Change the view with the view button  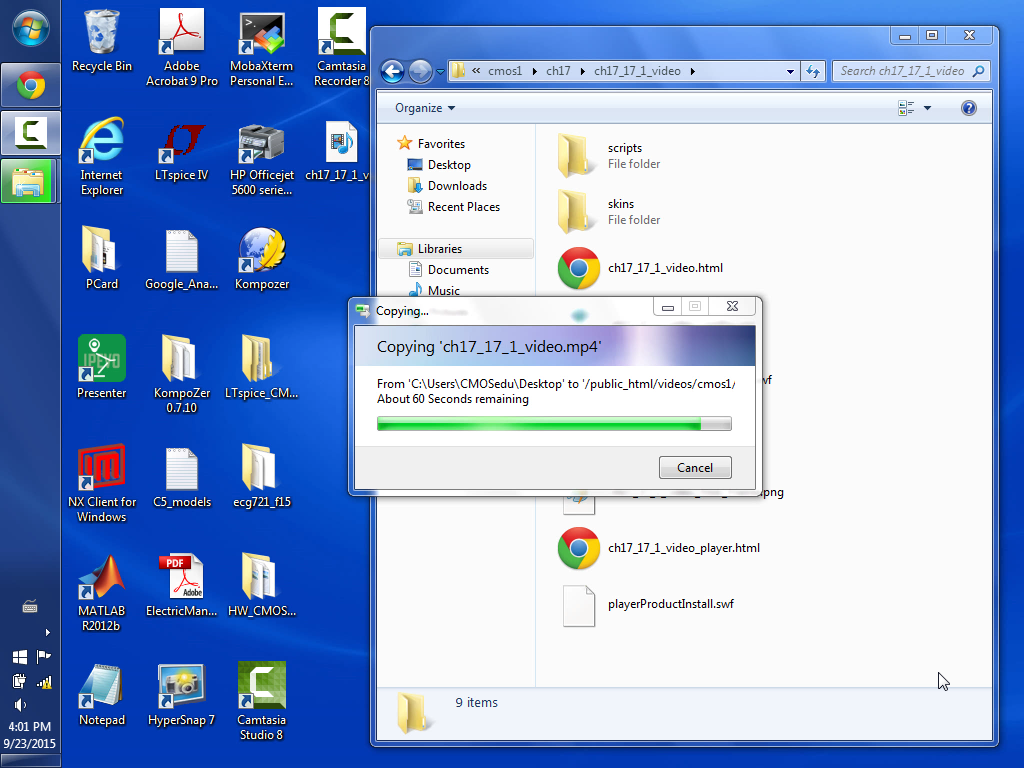click(906, 108)
